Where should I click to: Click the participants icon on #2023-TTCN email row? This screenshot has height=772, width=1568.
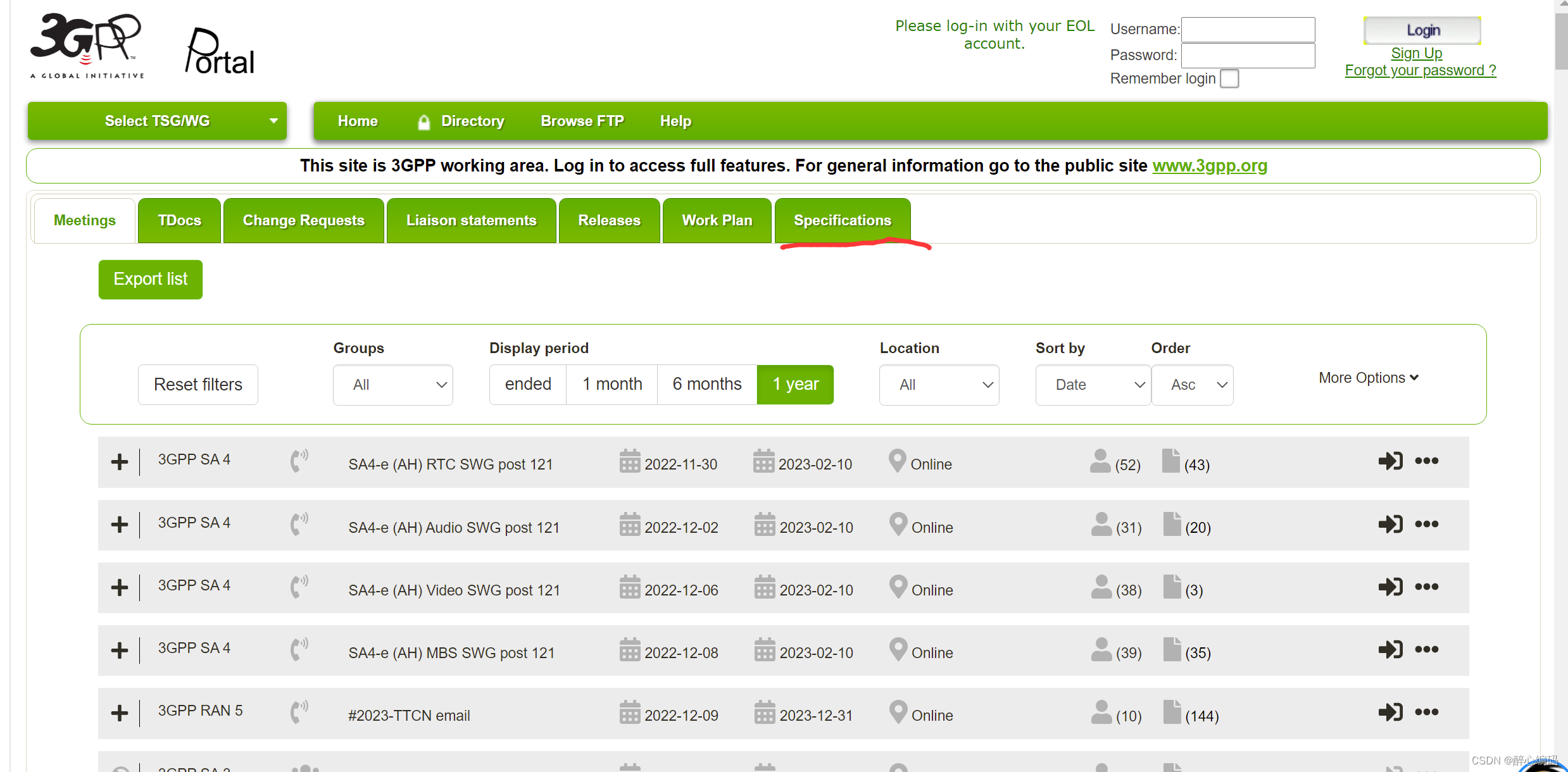tap(1101, 712)
